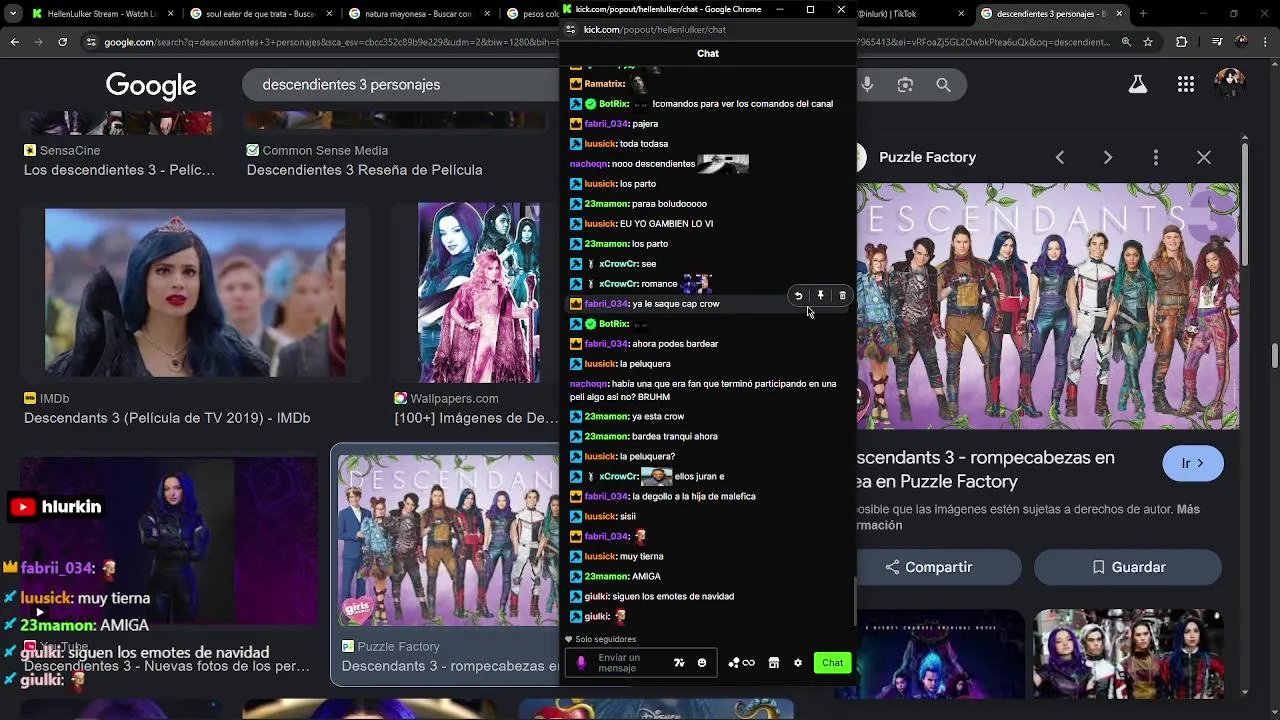Open the Google account avatar
Image resolution: width=1280 pixels, height=720 pixels.
[x=1230, y=84]
